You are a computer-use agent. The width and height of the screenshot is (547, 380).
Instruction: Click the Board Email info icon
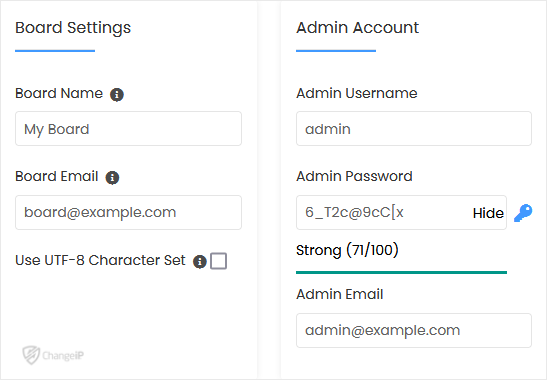[112, 177]
